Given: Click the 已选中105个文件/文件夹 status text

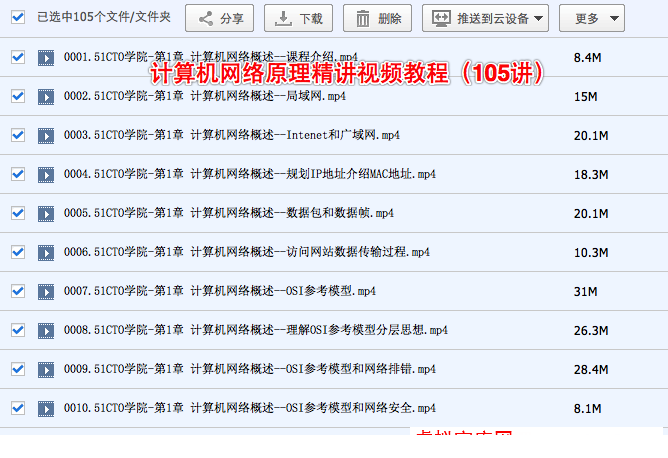Looking at the screenshot, I should (x=104, y=17).
